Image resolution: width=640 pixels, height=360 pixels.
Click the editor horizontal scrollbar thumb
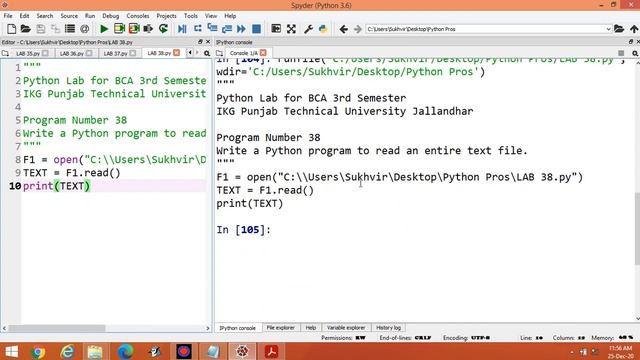(x=57, y=328)
